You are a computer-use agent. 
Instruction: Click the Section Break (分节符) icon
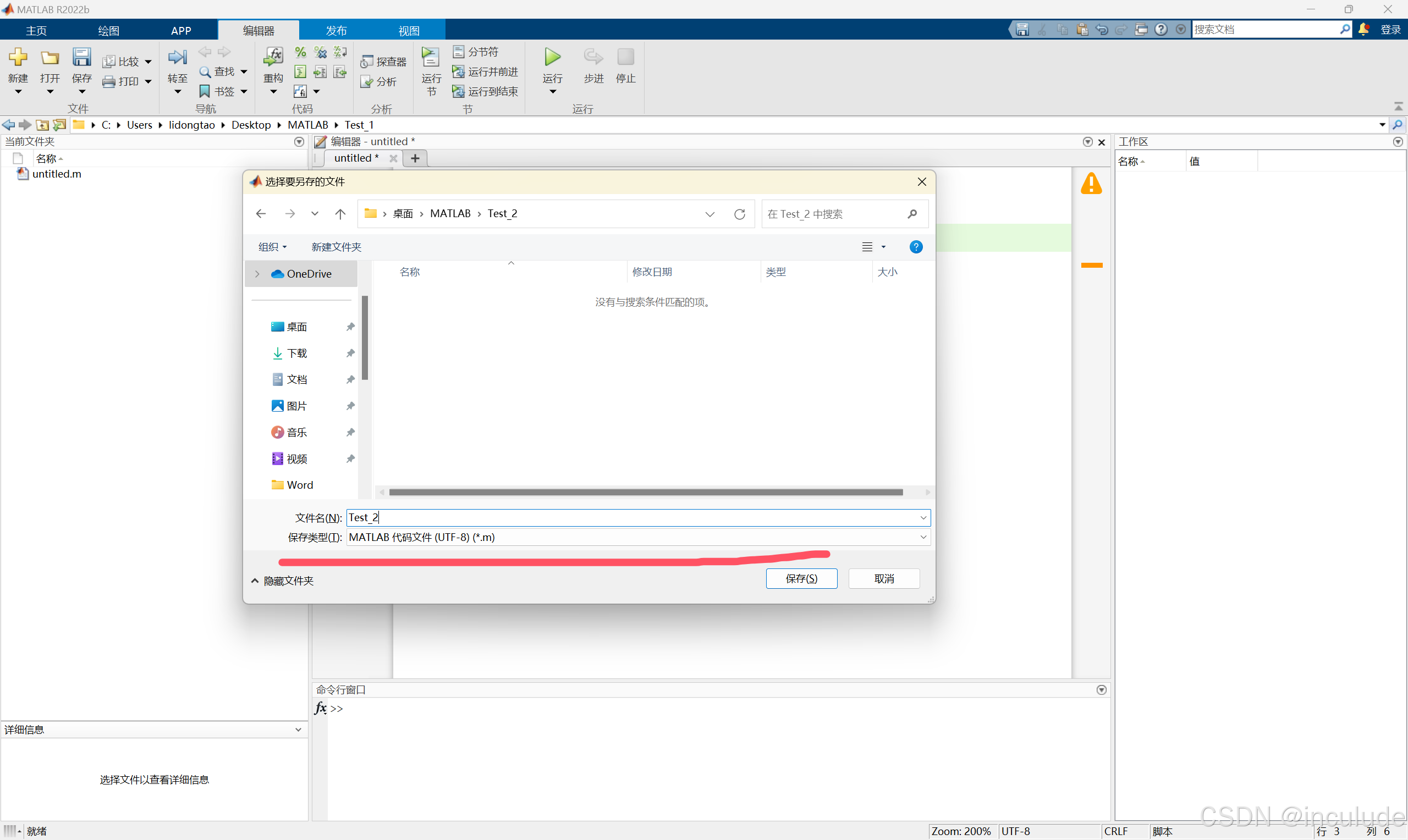[x=459, y=52]
